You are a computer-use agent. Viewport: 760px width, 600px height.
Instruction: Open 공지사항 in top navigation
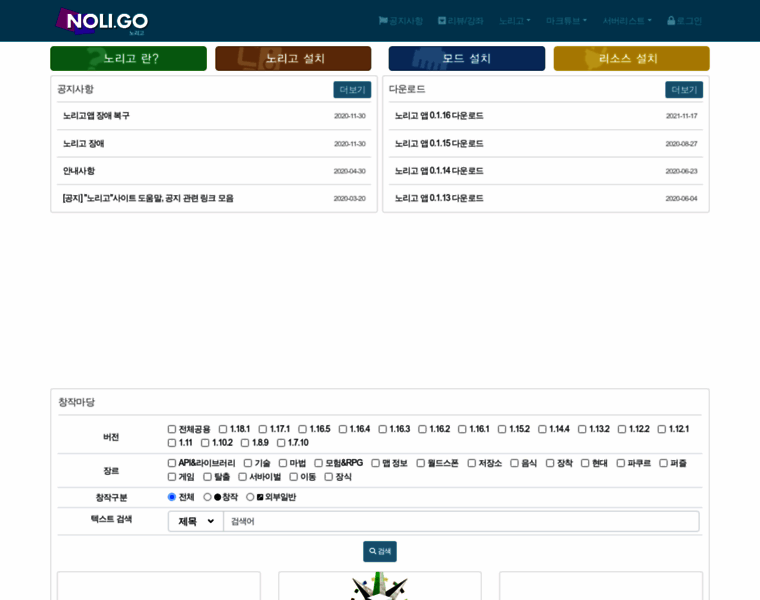[400, 21]
